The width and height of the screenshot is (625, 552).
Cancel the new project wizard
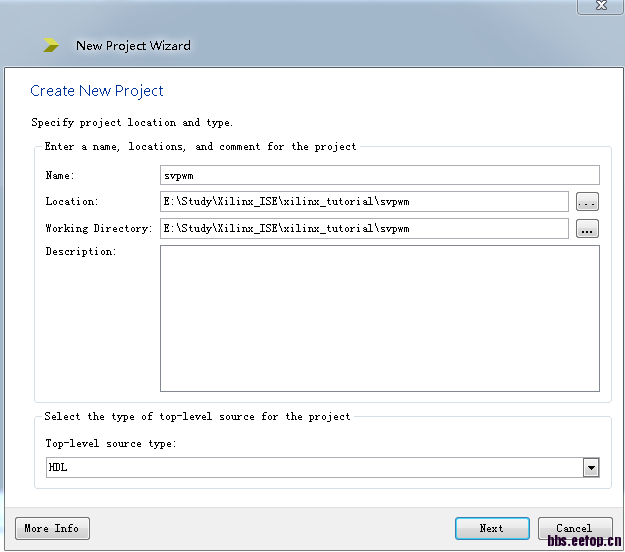click(574, 528)
